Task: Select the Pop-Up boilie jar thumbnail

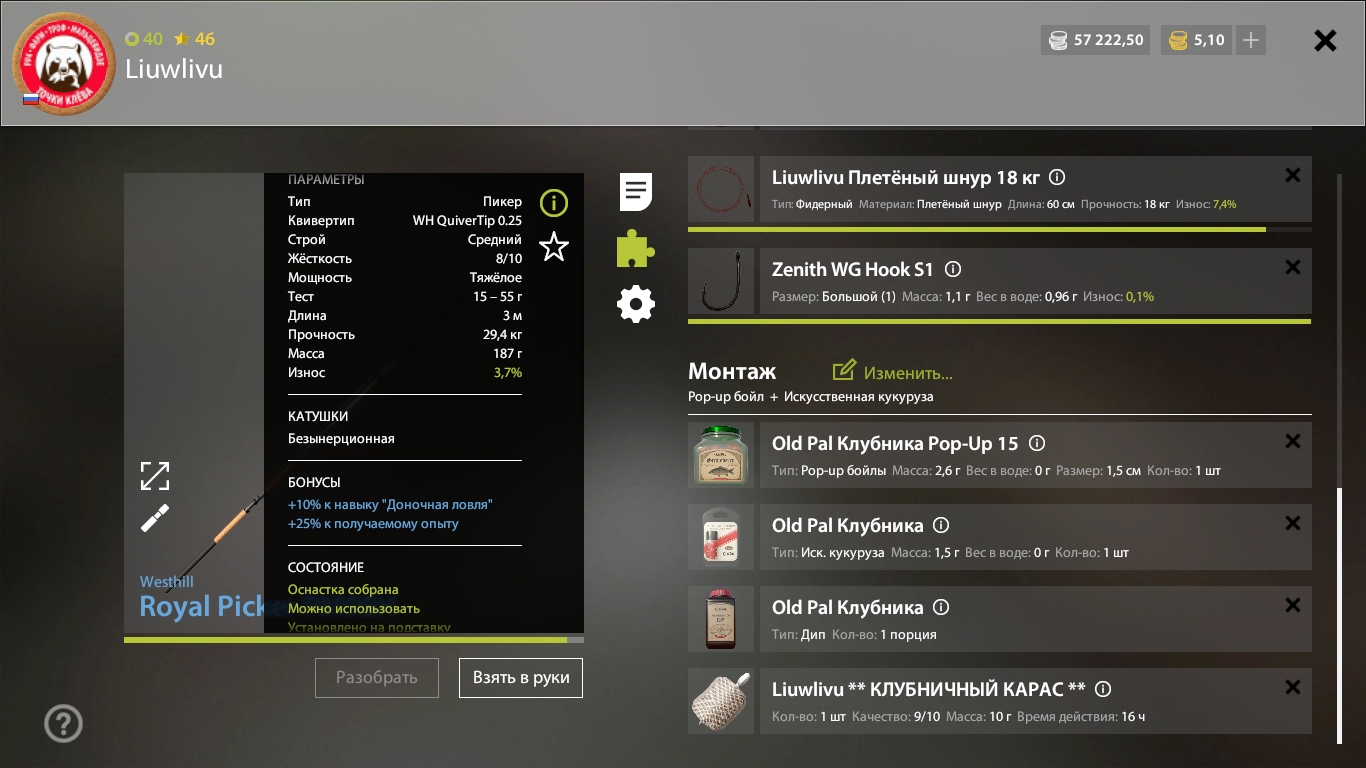Action: (x=721, y=455)
